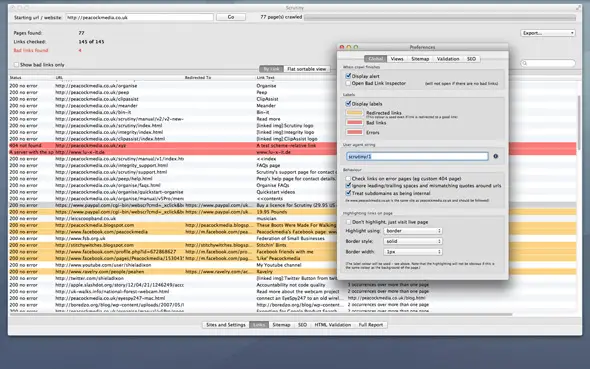
Task: Click the horizontal scrollbar under the table
Action: coord(260,314)
